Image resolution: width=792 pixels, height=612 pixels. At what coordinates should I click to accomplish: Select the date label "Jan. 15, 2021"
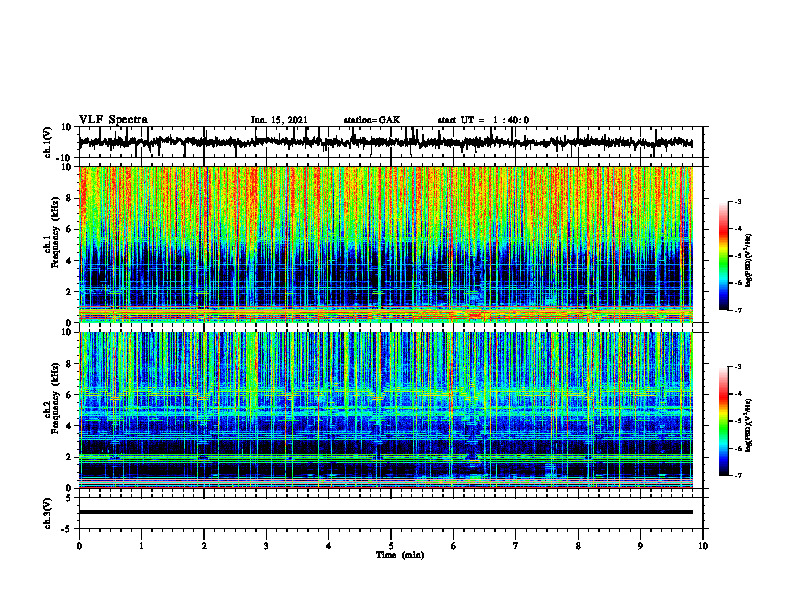(x=279, y=120)
